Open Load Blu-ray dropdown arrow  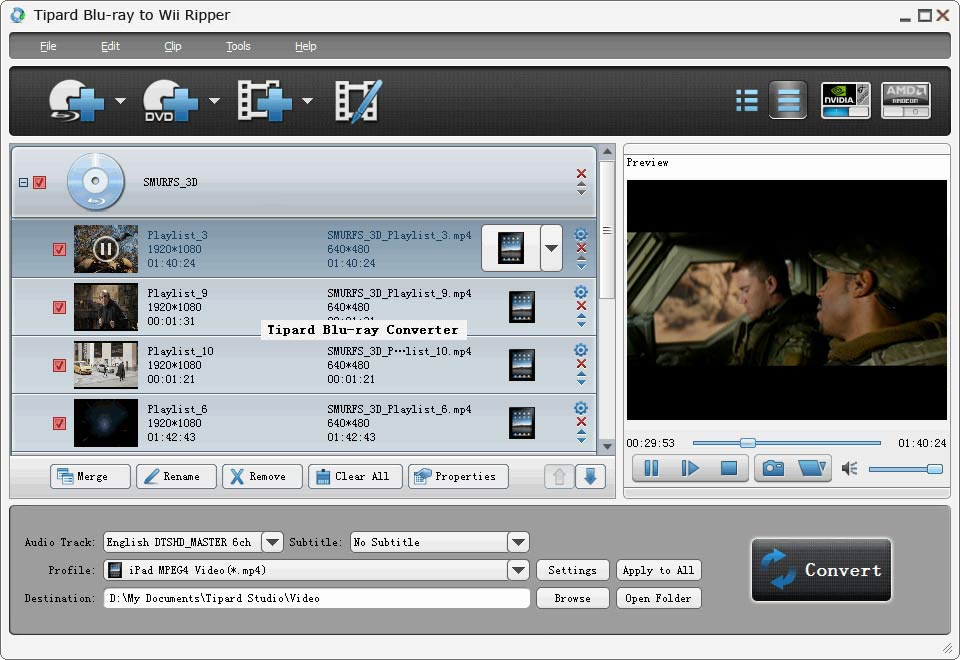click(120, 101)
